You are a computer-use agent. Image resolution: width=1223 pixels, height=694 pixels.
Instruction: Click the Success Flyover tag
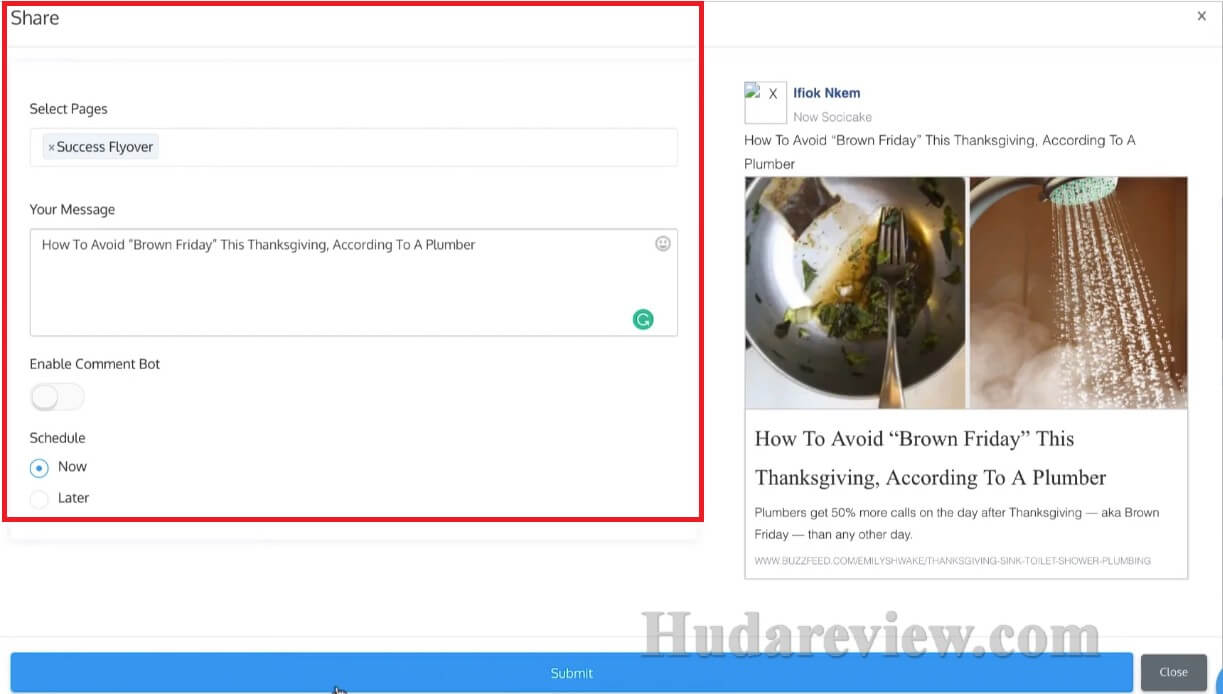click(x=100, y=147)
